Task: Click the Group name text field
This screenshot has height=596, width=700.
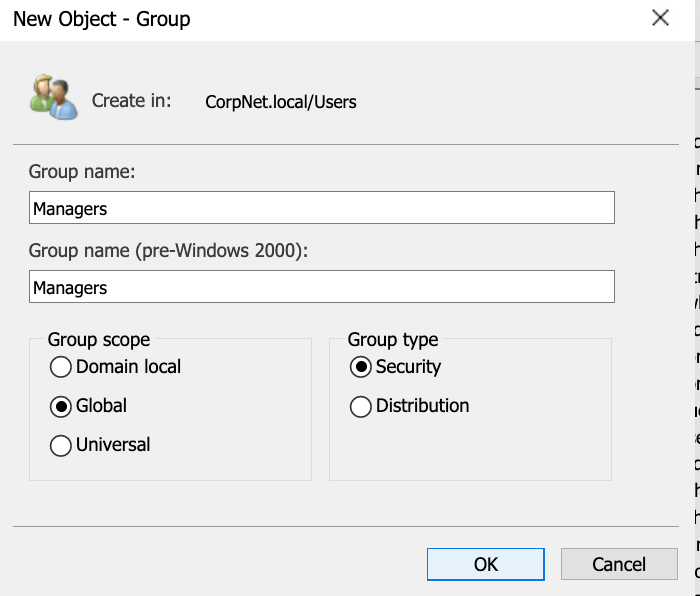Action: 321,208
